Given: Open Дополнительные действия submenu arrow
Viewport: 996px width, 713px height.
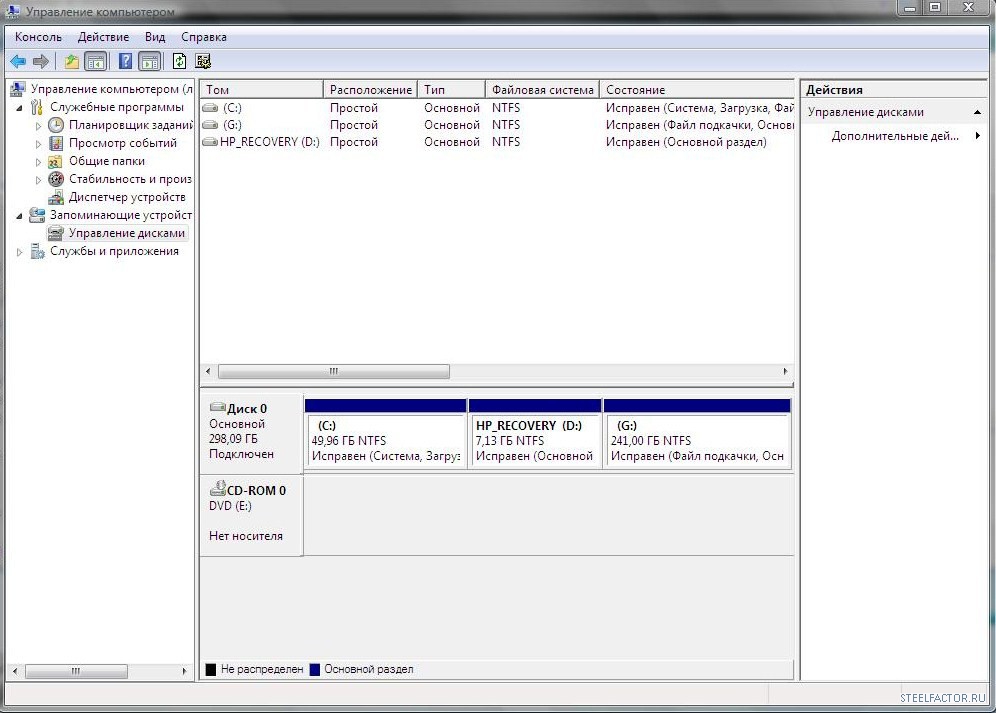Looking at the screenshot, I should [x=978, y=136].
